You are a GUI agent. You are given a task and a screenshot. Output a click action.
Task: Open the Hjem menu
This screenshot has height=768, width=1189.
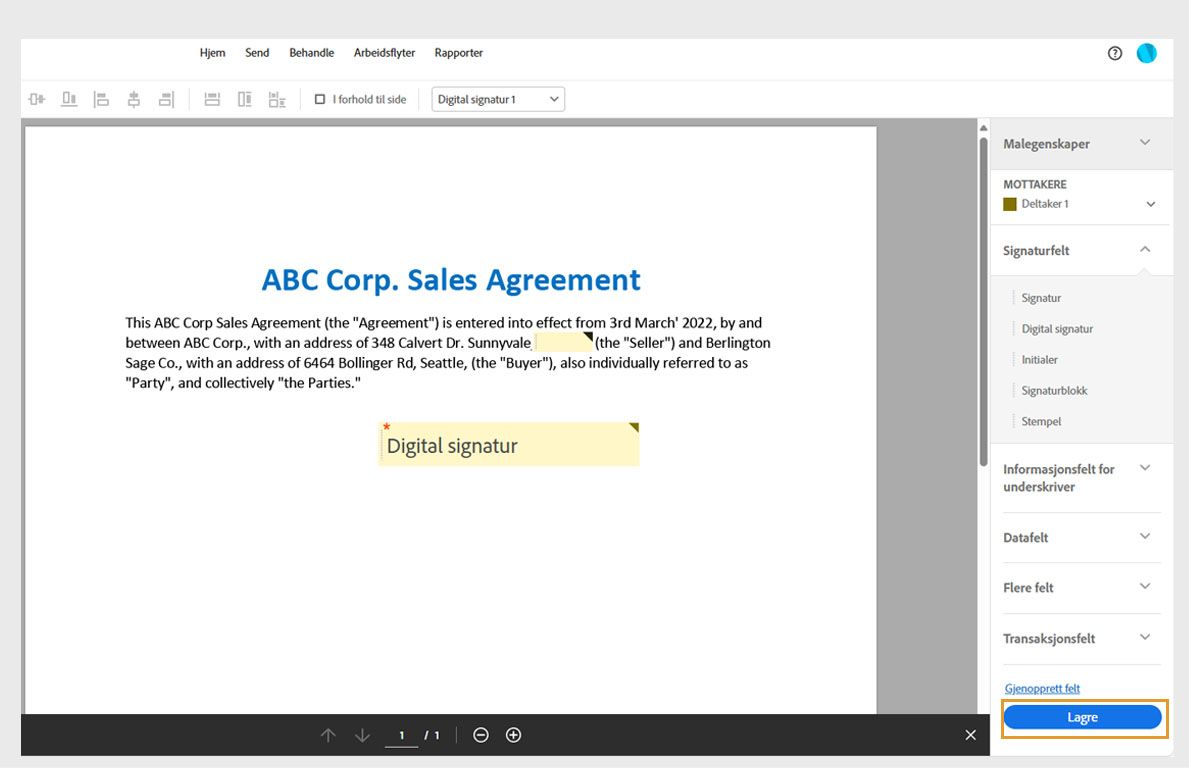(212, 53)
